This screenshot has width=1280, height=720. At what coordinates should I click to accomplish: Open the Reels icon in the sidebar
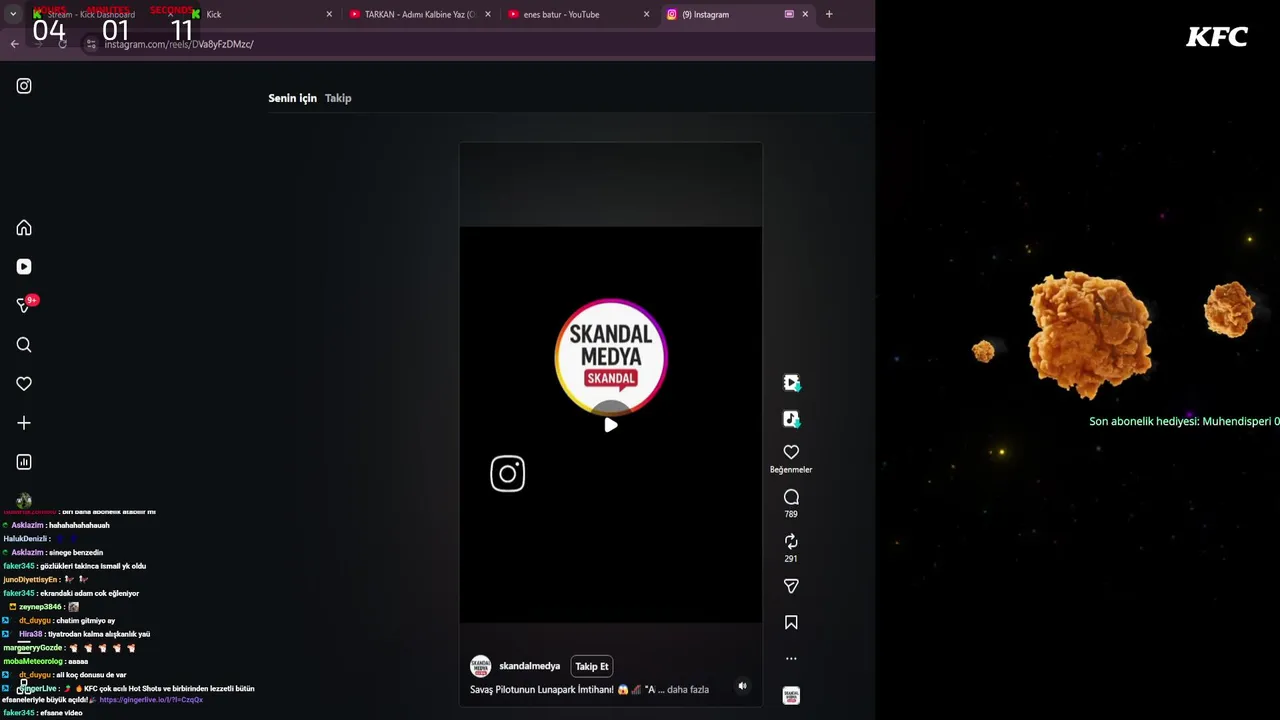click(24, 267)
